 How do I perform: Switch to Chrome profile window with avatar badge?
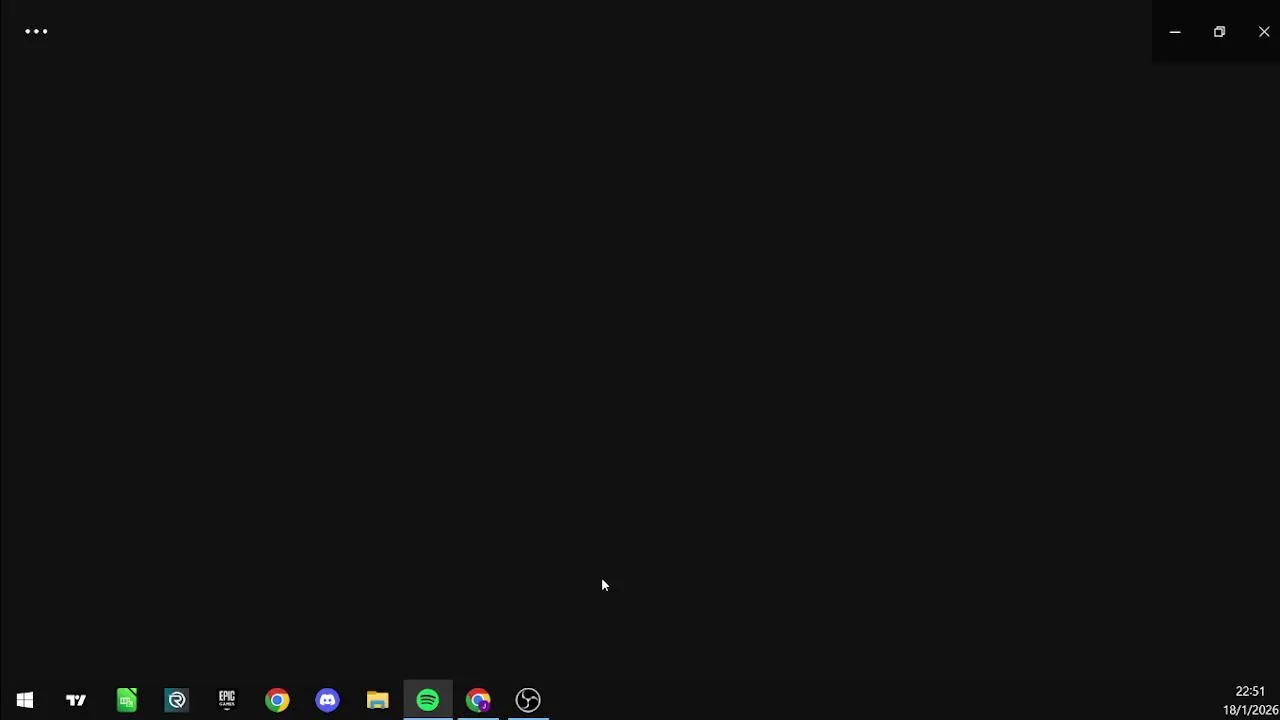tap(478, 700)
